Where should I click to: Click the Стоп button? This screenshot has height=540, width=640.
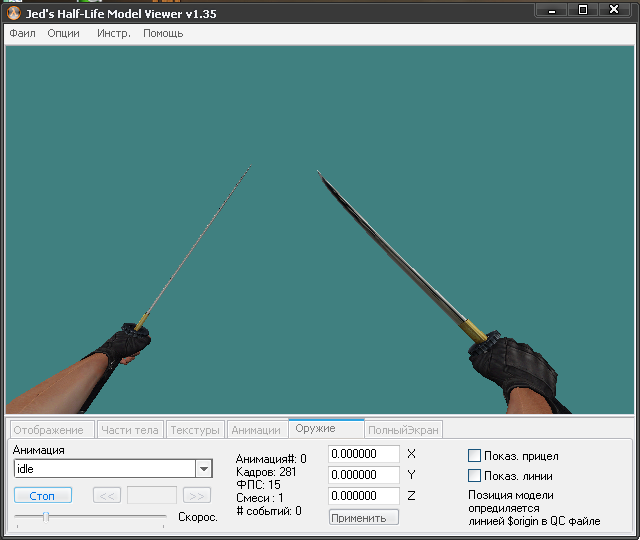pyautogui.click(x=43, y=496)
